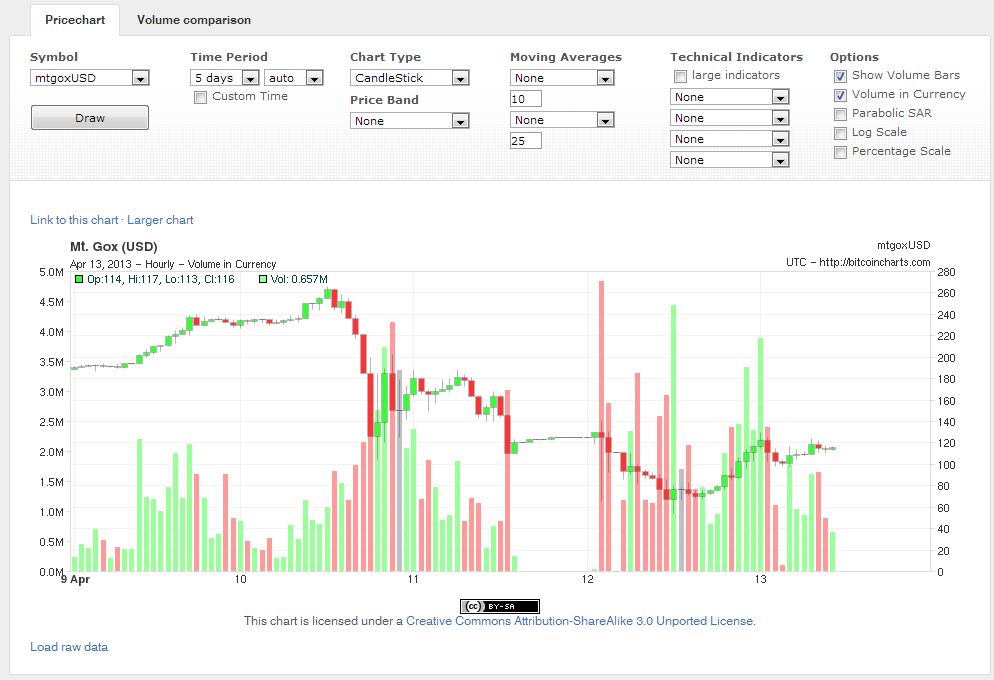Check the Percentage Scale option
Screen dimensions: 994x680
coord(841,153)
